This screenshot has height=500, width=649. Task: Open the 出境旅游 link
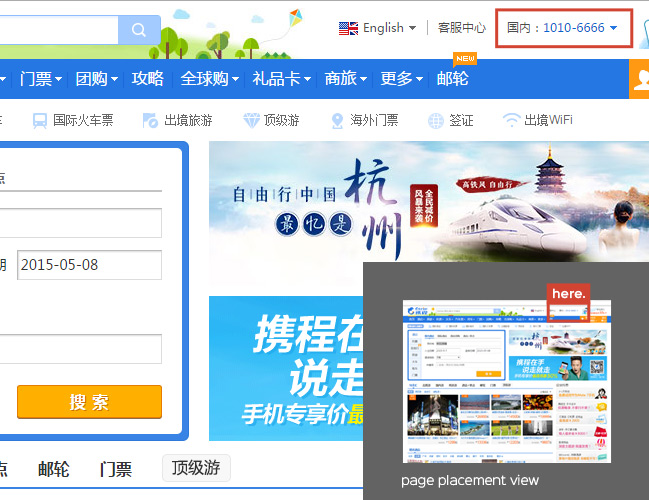click(x=188, y=120)
